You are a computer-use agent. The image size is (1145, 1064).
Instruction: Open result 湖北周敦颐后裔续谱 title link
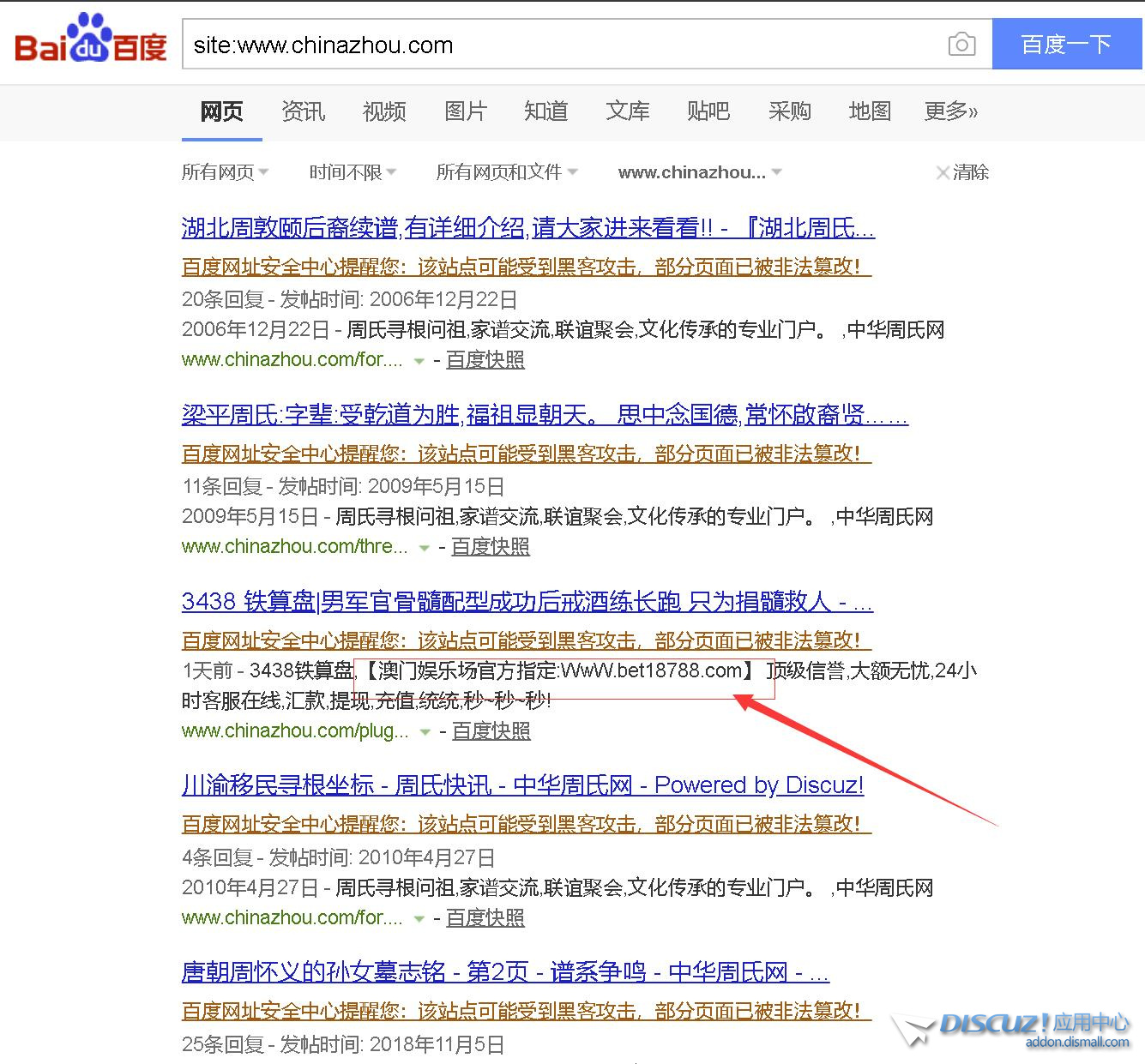[x=528, y=228]
